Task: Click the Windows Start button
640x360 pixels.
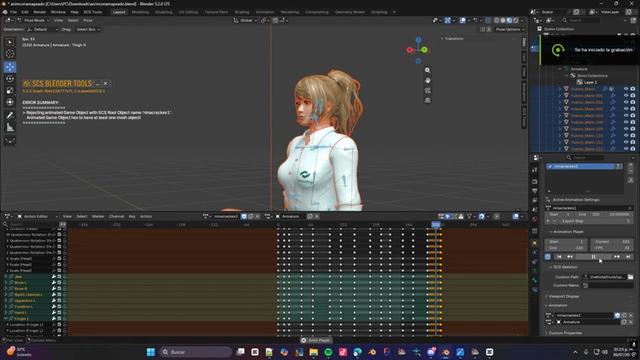Action: tap(151, 352)
